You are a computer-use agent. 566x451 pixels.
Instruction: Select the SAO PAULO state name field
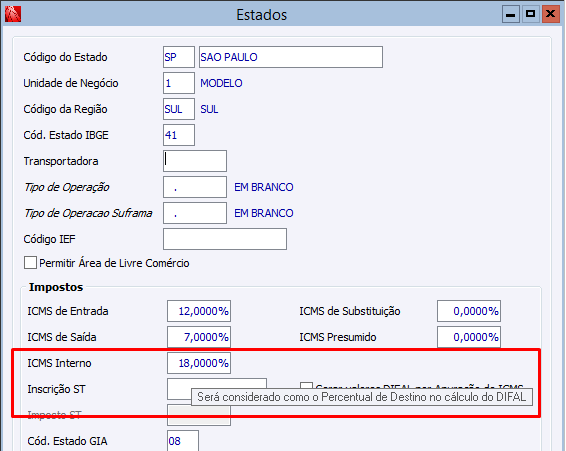[x=291, y=57]
